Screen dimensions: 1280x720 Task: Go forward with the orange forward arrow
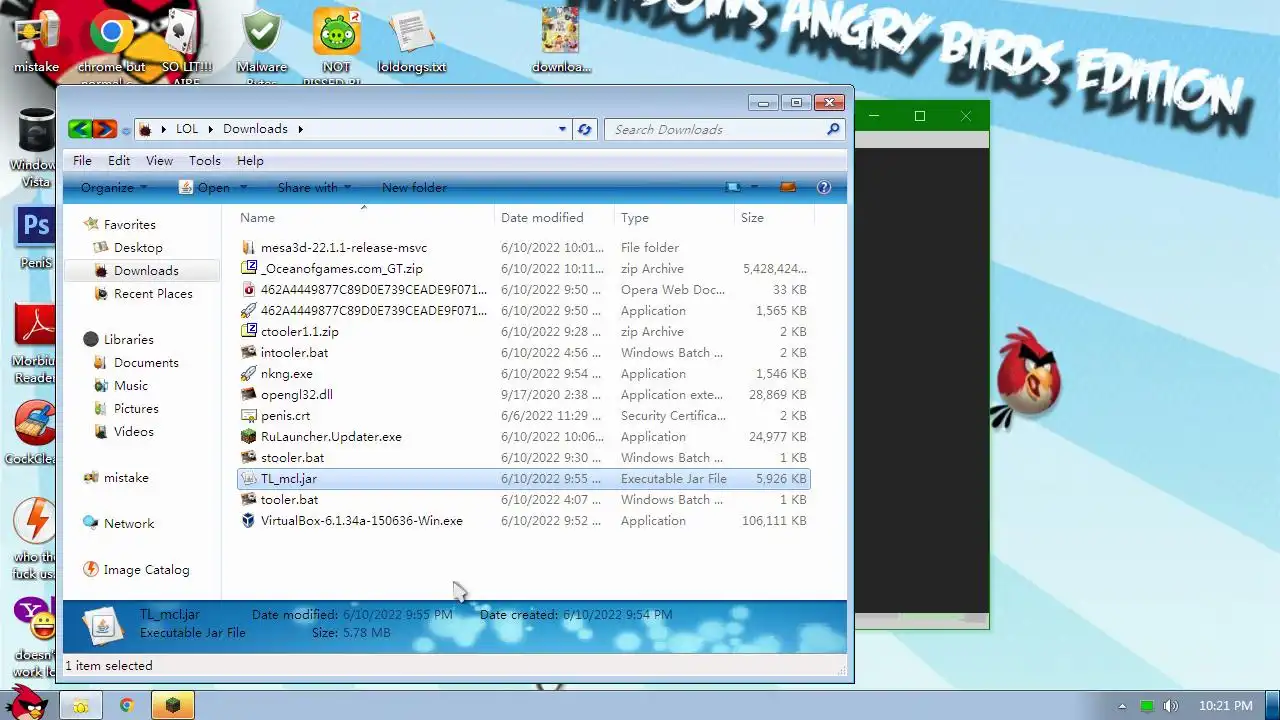104,129
